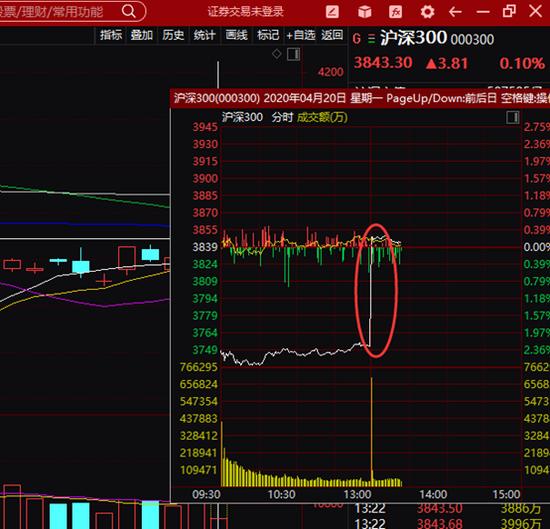Open the 历史 history option
This screenshot has width=550, height=529.
pyautogui.click(x=173, y=35)
